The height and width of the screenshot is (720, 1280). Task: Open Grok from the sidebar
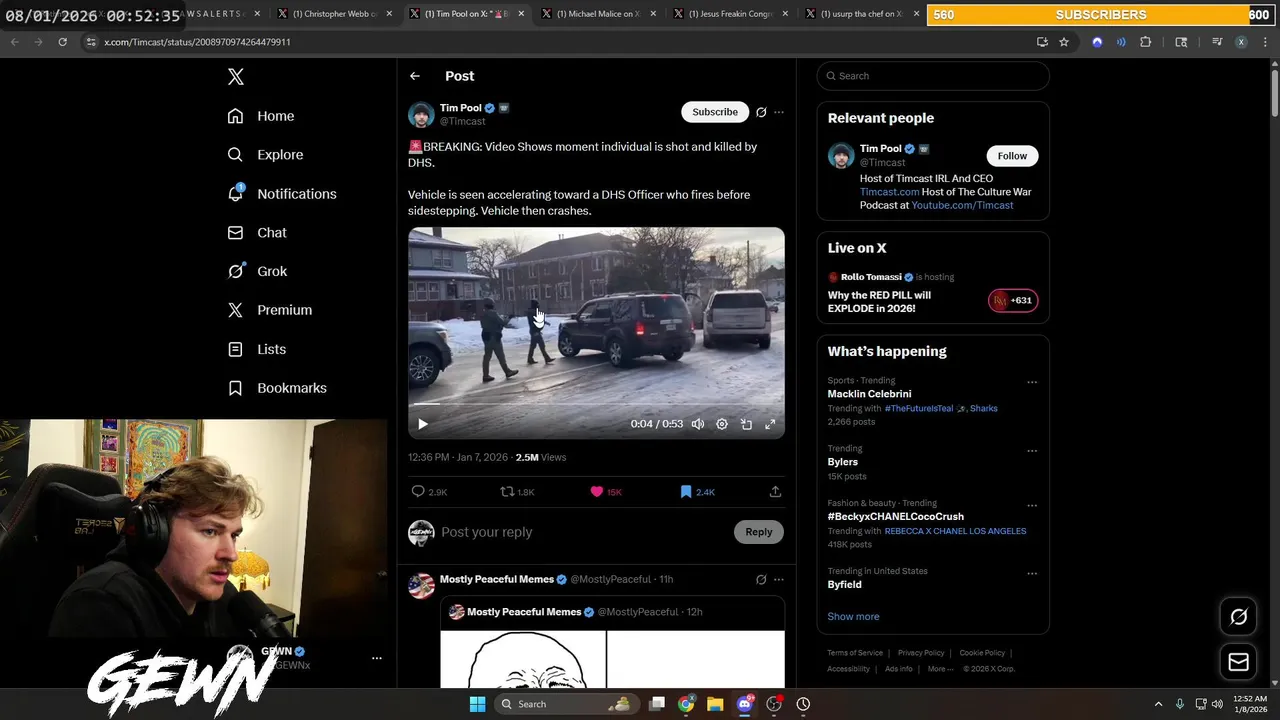tap(257, 271)
